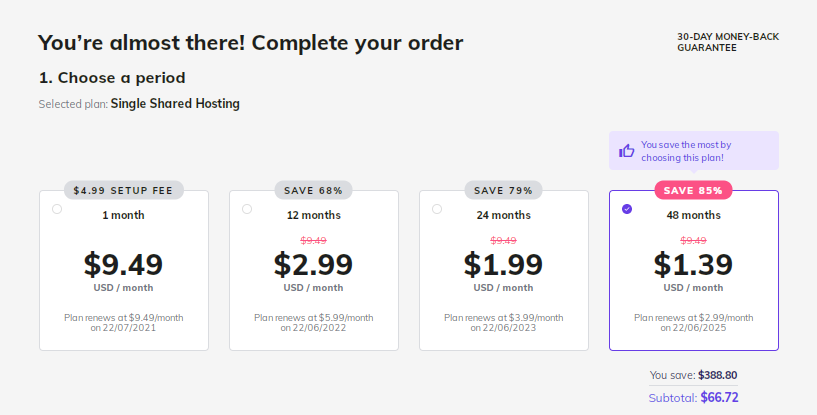Click the $4.99 SETUP FEE badge
817x415 pixels.
pyautogui.click(x=123, y=190)
